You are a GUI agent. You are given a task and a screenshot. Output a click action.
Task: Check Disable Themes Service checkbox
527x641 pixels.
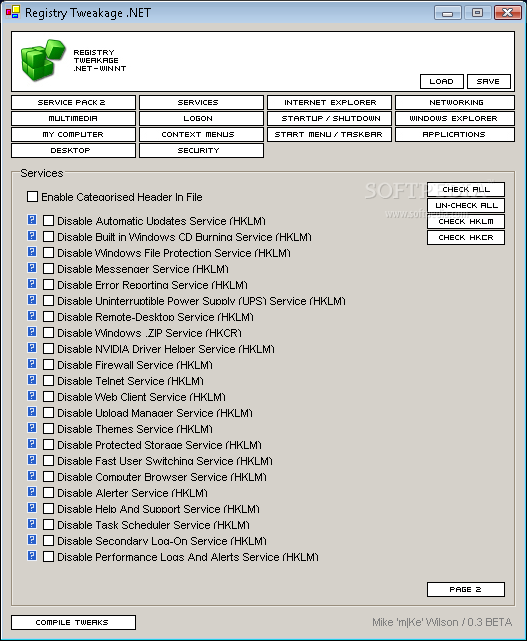coord(48,428)
